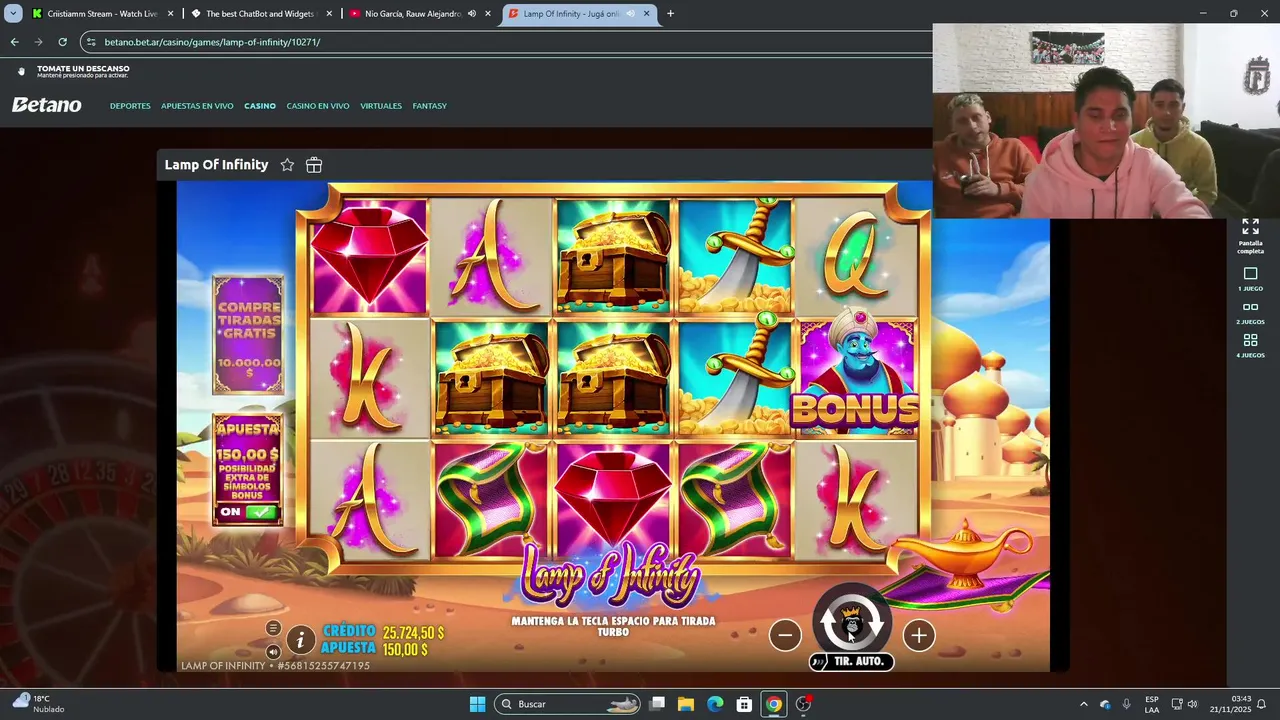Open CASINO EN VIVO section

[318, 106]
